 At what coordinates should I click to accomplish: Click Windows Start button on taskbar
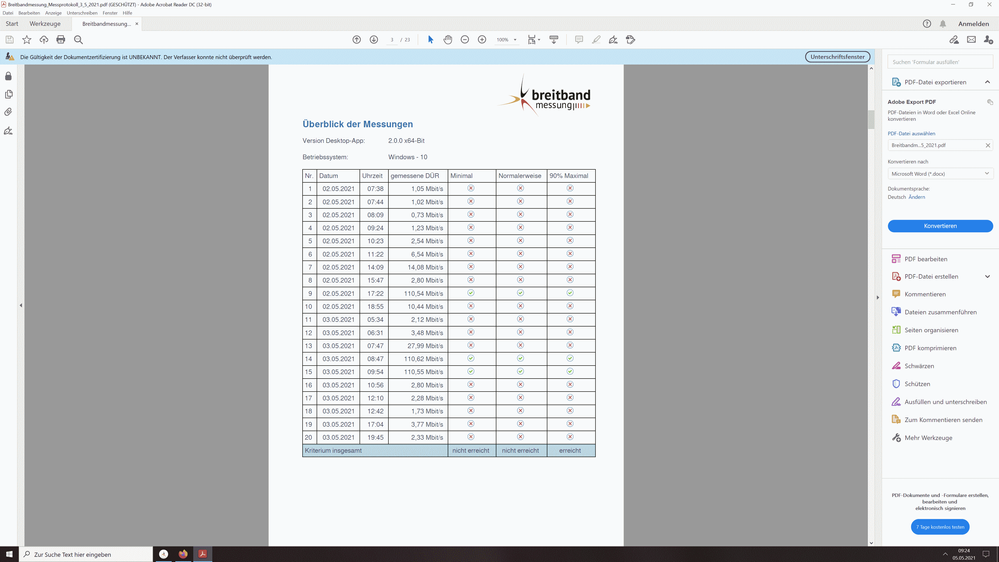tap(9, 554)
